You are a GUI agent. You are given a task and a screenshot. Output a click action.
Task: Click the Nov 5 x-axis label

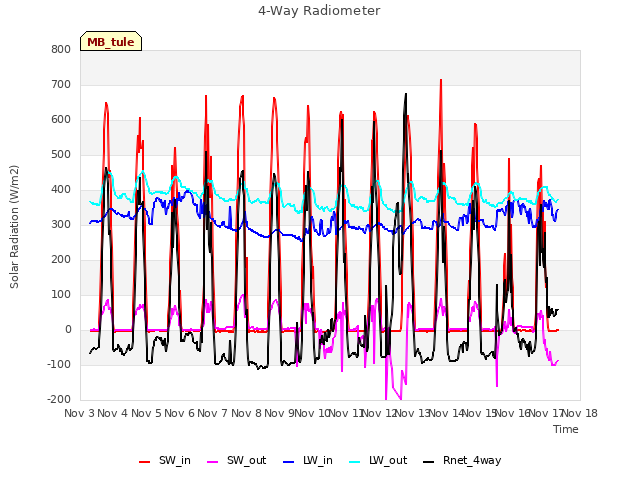coord(146,413)
